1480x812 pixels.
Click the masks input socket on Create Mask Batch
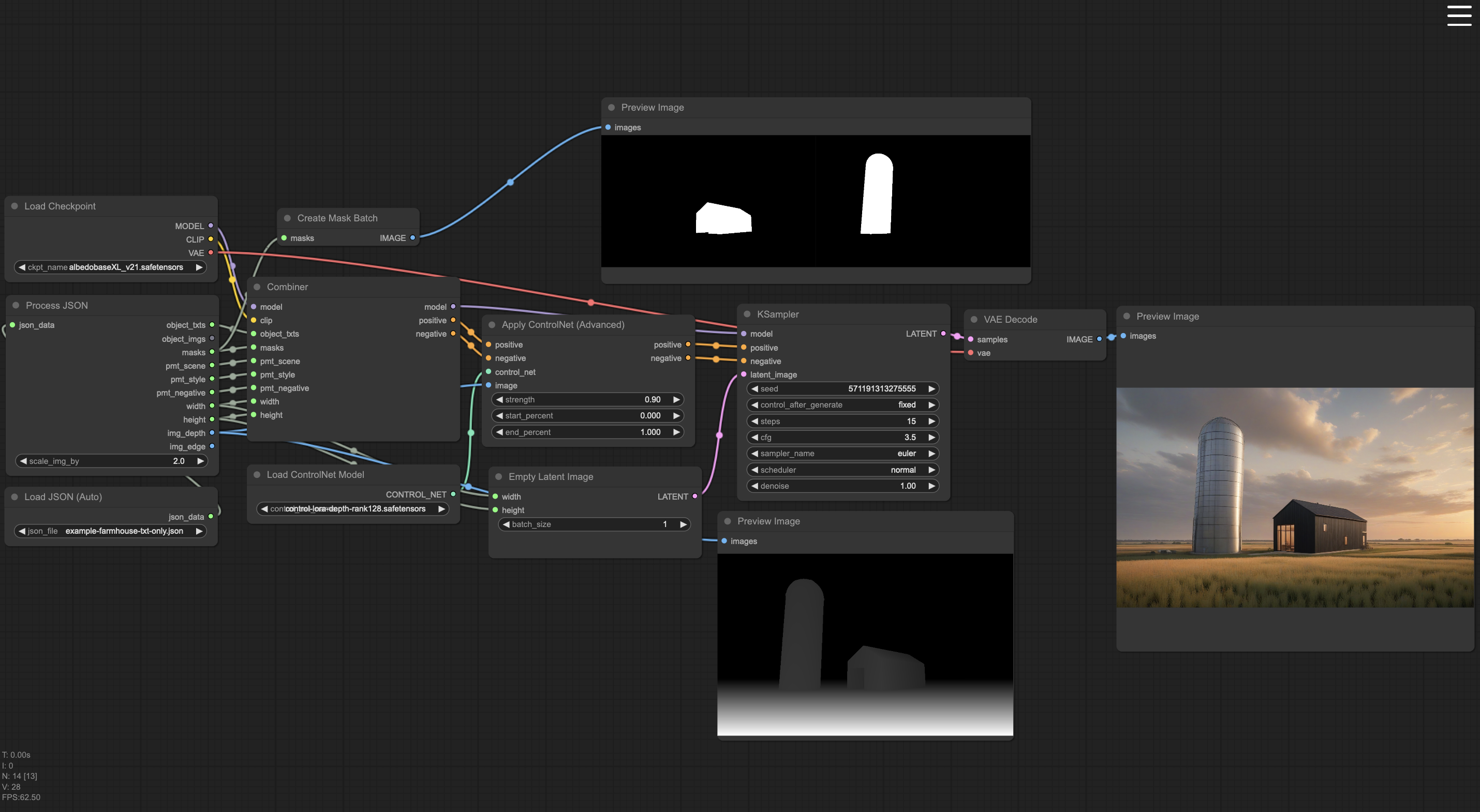click(x=285, y=238)
